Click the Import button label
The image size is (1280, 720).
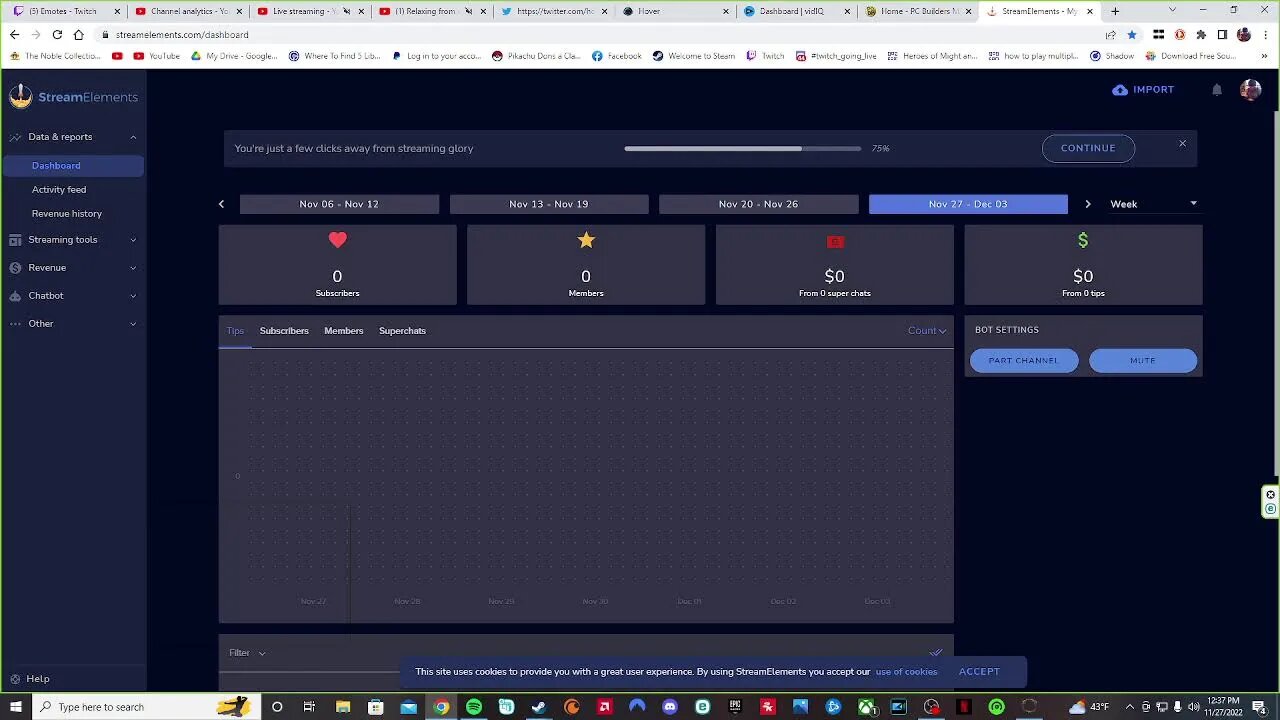(1153, 90)
